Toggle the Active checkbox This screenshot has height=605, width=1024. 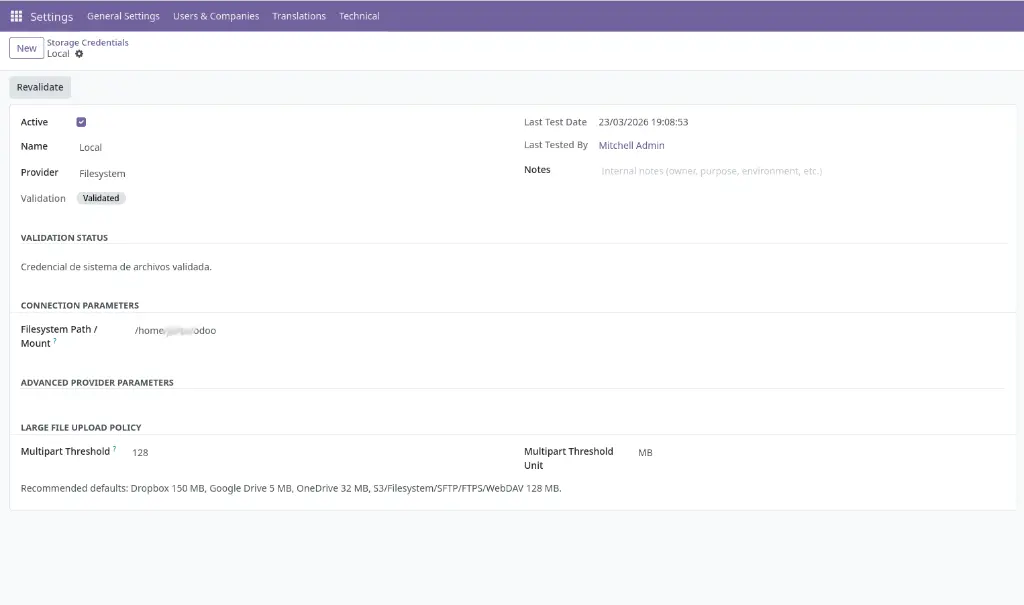coord(81,122)
